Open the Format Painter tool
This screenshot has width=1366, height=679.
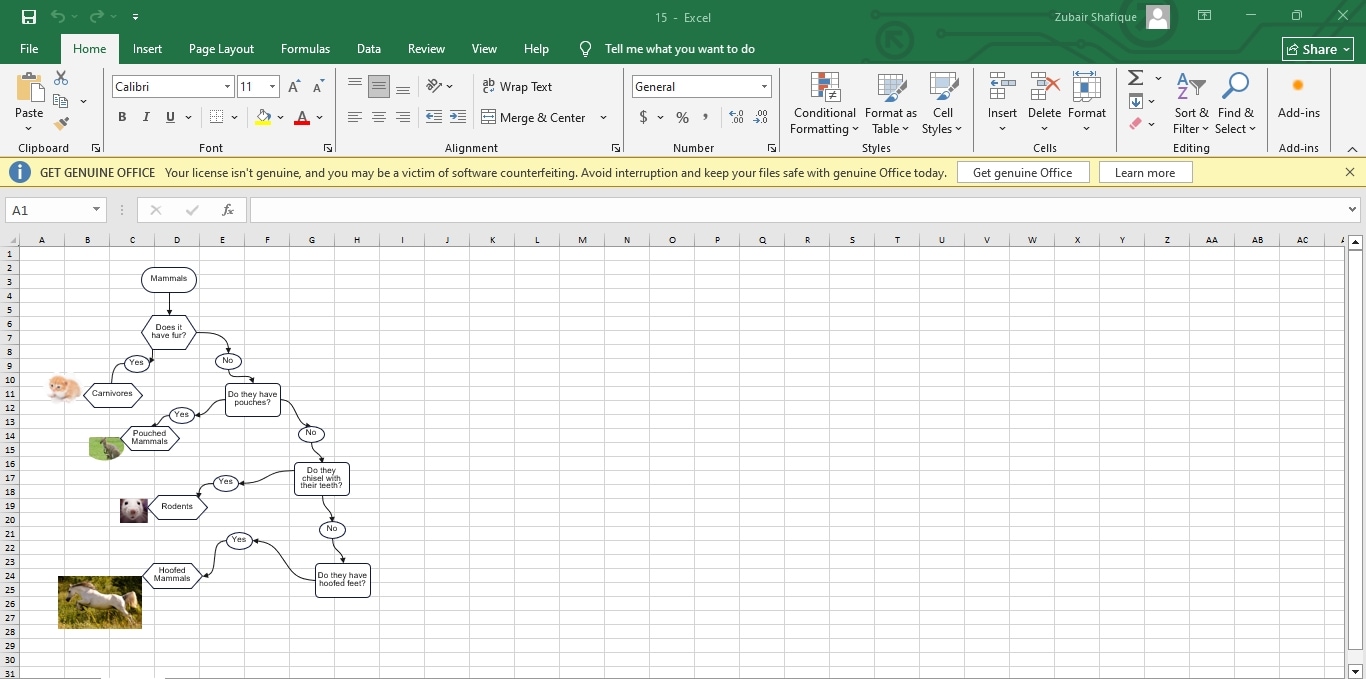click(60, 123)
